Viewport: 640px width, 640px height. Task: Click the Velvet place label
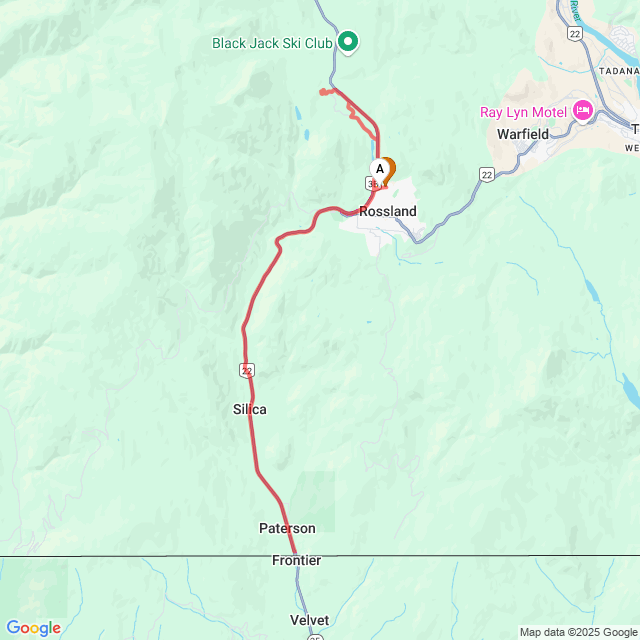click(309, 620)
